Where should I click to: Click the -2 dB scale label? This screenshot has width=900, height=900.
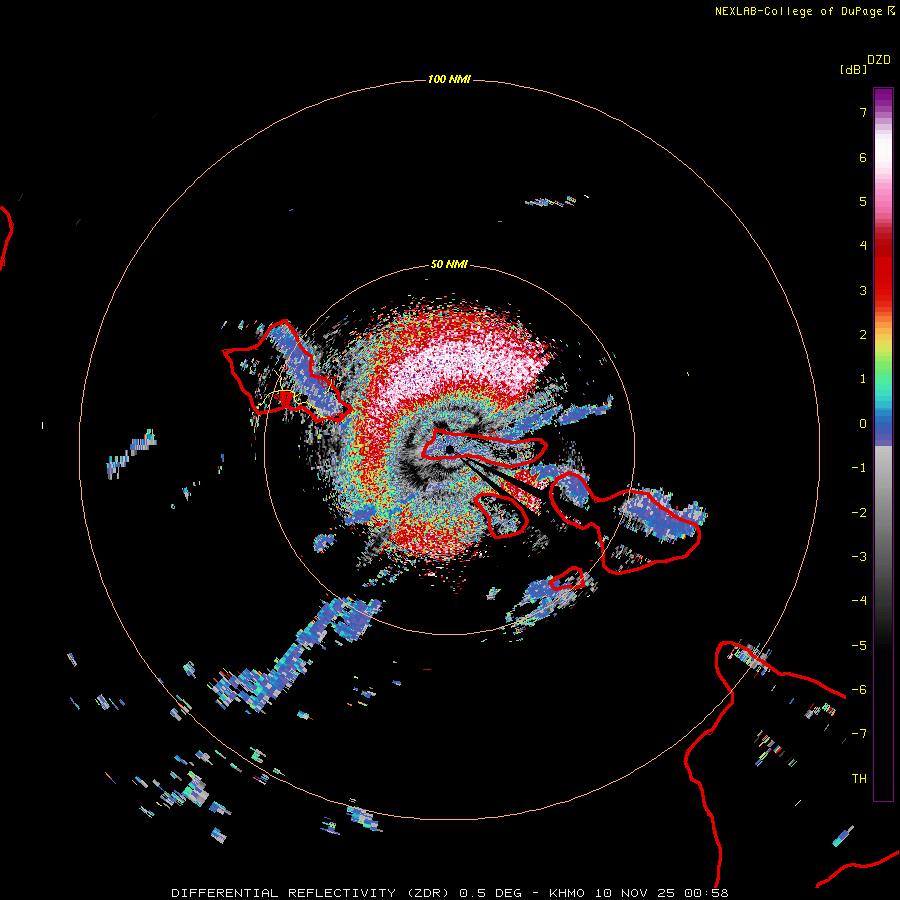pyautogui.click(x=859, y=513)
